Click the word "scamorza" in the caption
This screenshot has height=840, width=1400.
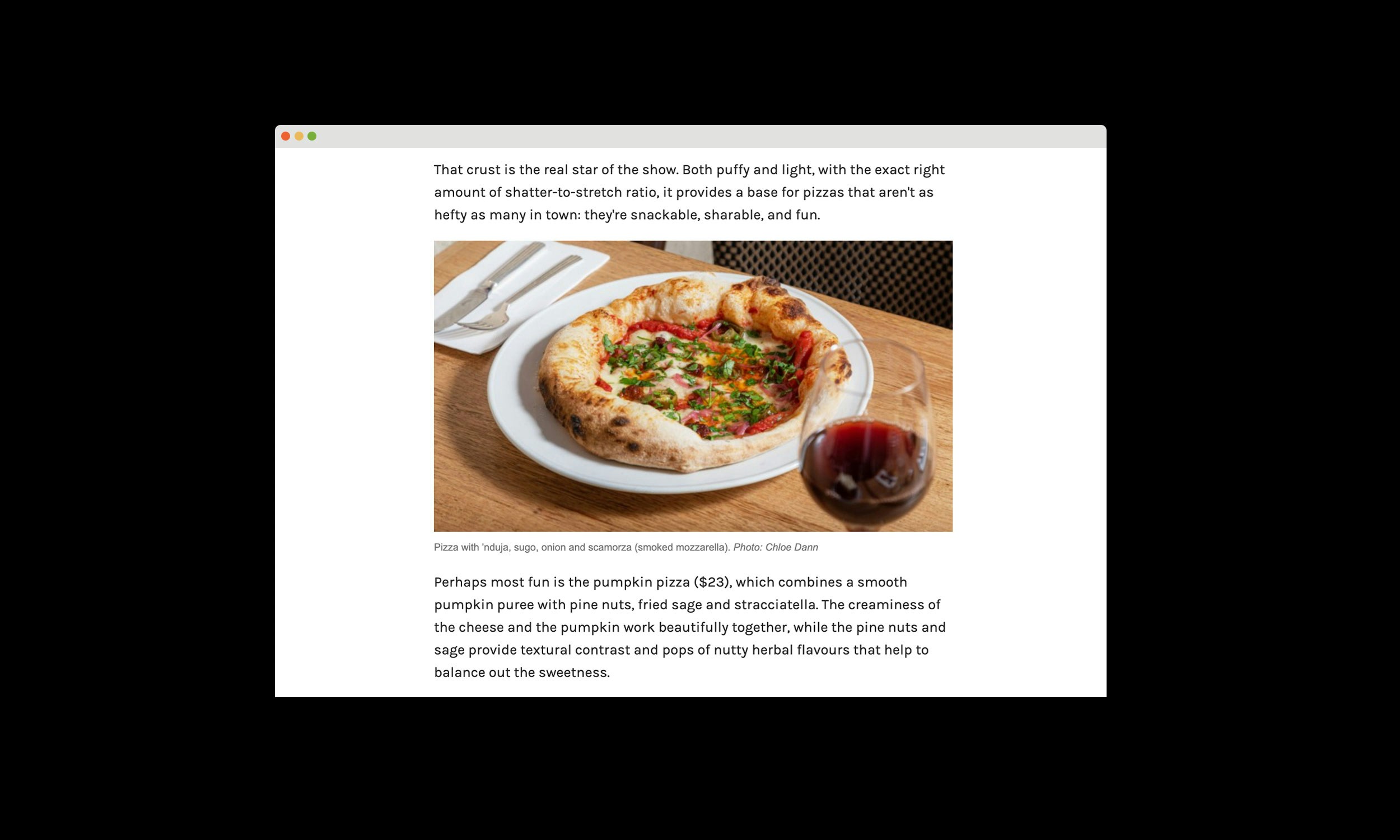pyautogui.click(x=609, y=547)
